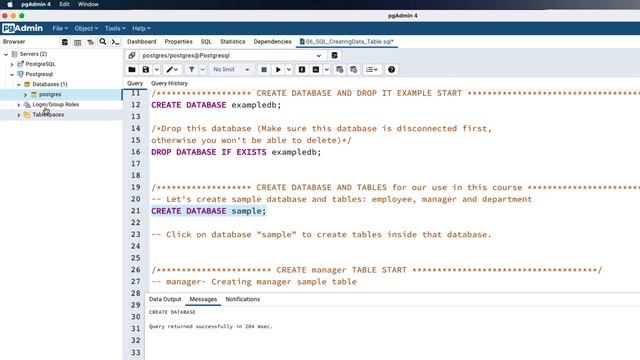This screenshot has height=360, width=640.
Task: Open Execute options dropdown arrow
Action: click(289, 70)
